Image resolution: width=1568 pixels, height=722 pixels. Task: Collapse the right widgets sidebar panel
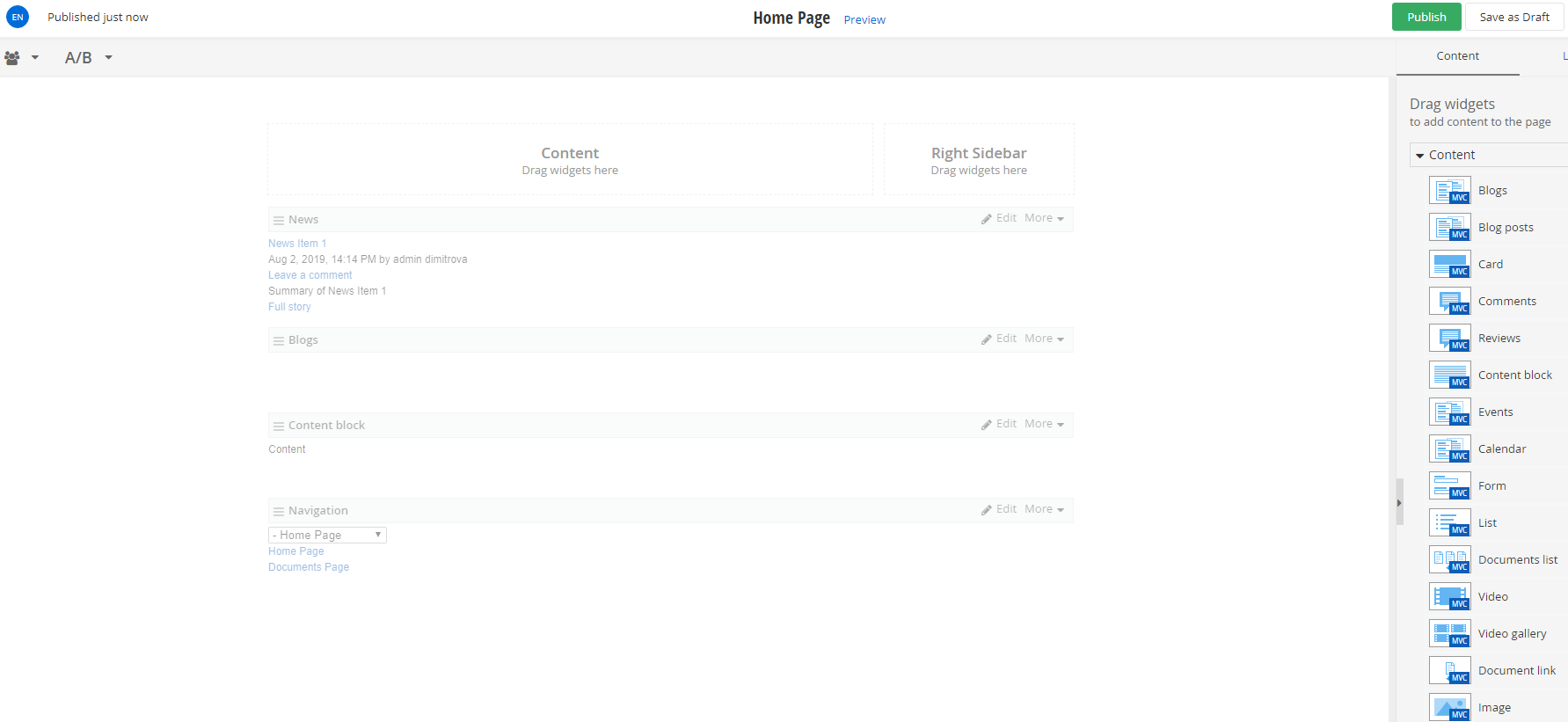(1399, 502)
